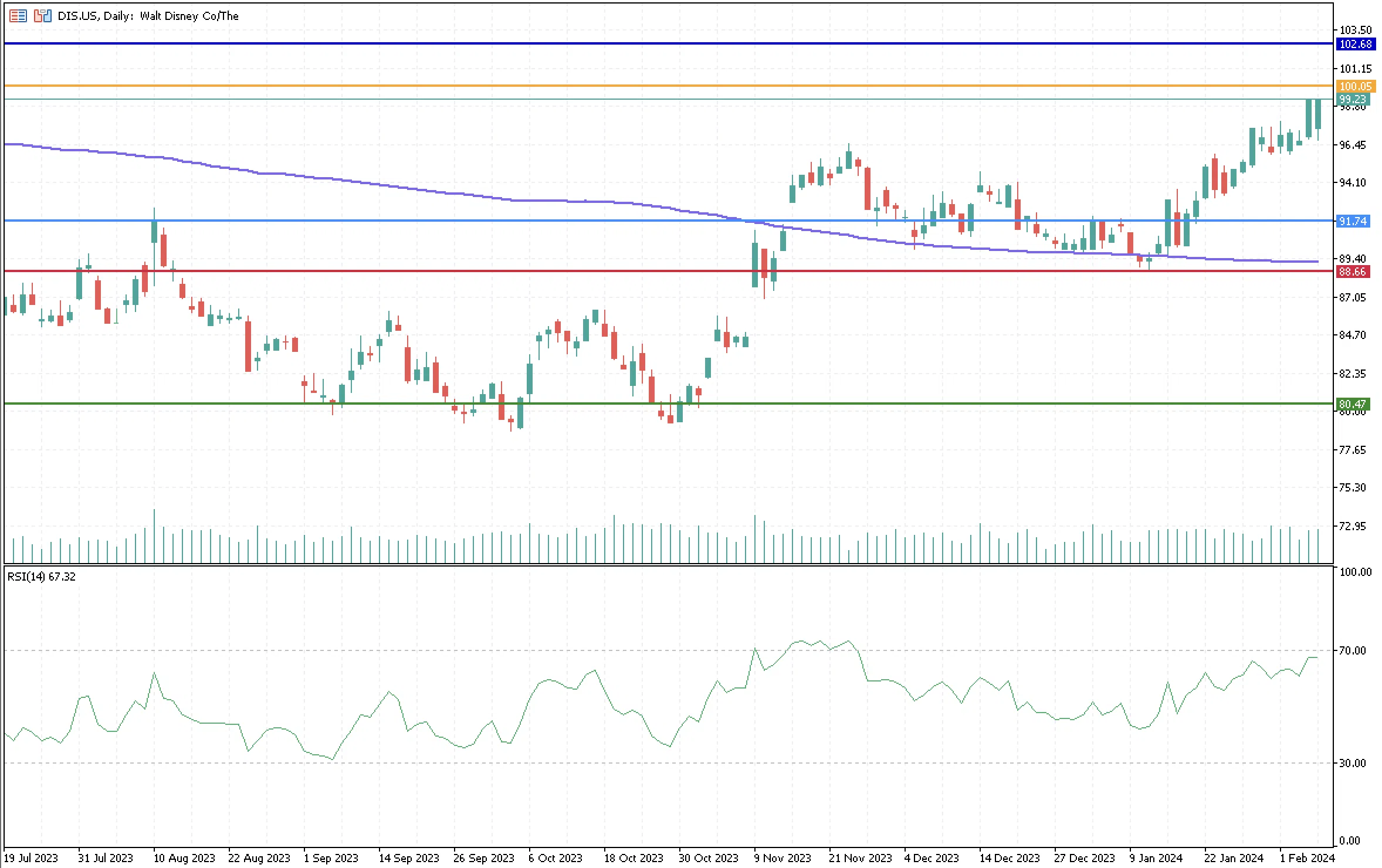Click the 9 Nov 2023 date label
This screenshot has height=868, width=1382.
point(782,858)
